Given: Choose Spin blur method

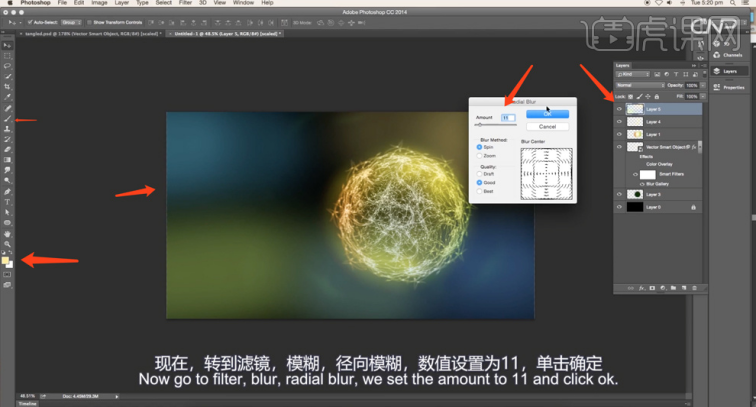Looking at the screenshot, I should [479, 147].
